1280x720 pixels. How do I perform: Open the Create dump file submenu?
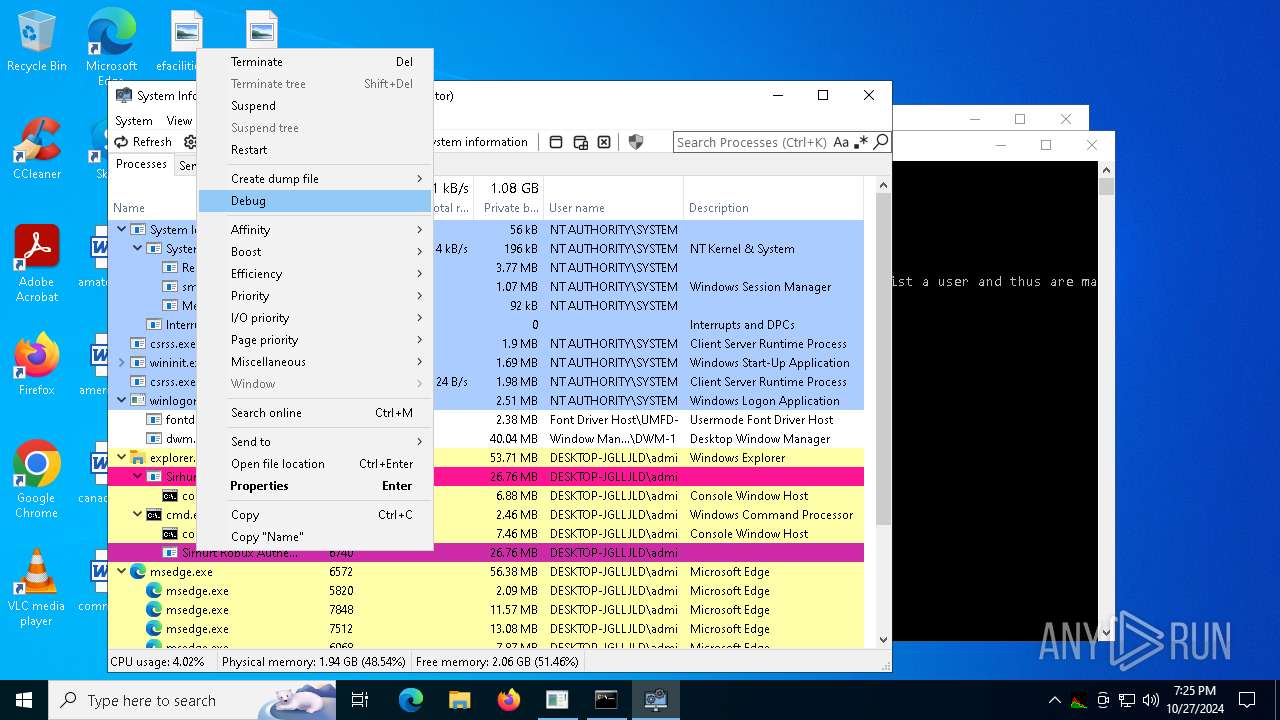click(315, 179)
